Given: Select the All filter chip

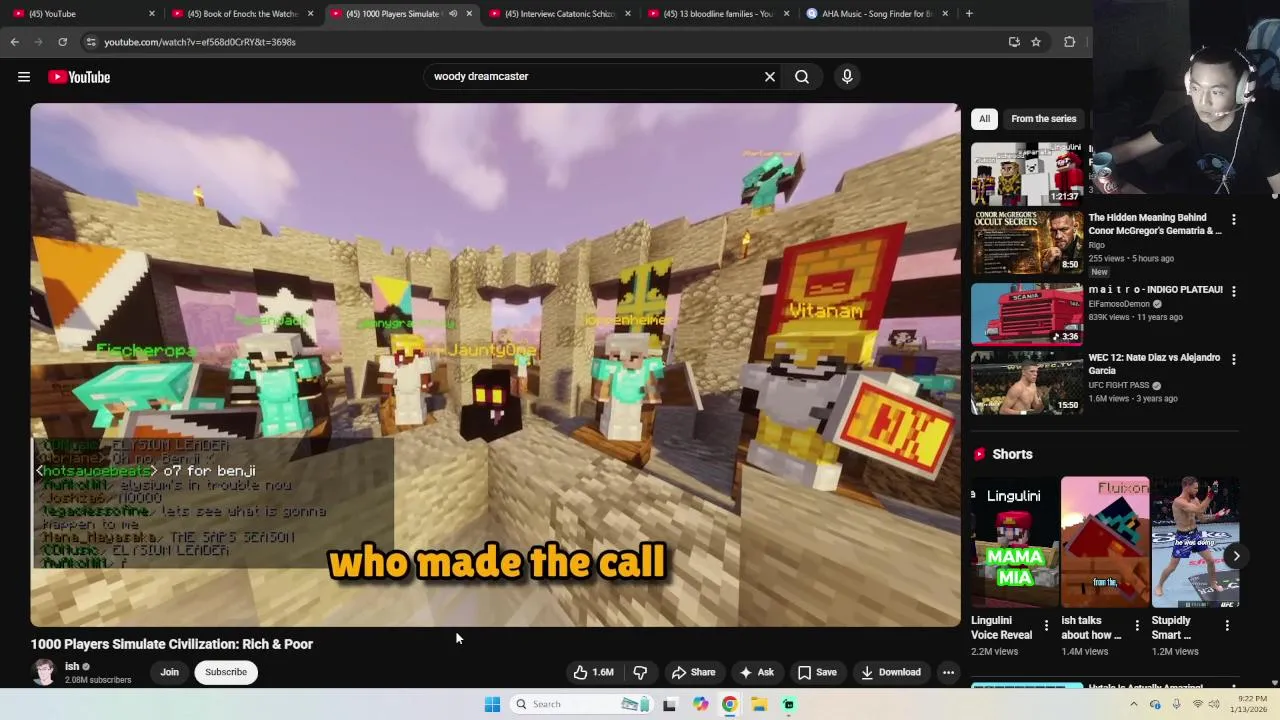Looking at the screenshot, I should pyautogui.click(x=984, y=118).
